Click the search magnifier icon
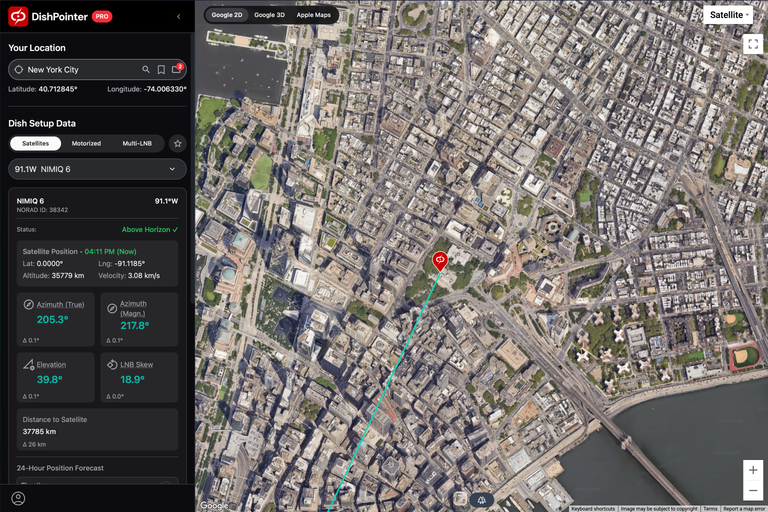768x512 pixels. [x=145, y=70]
